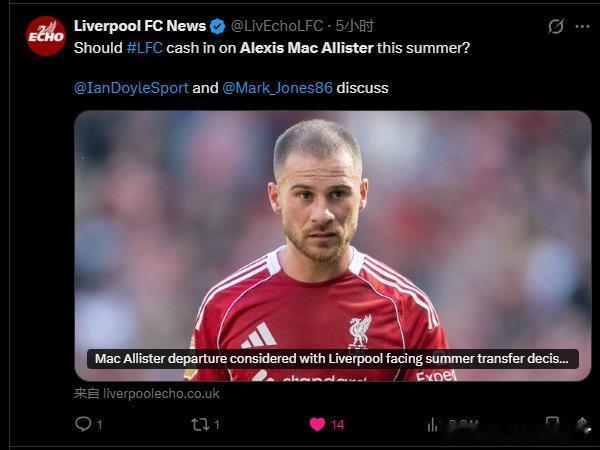Click the Alexis Mac Allister bold text

coord(307,48)
